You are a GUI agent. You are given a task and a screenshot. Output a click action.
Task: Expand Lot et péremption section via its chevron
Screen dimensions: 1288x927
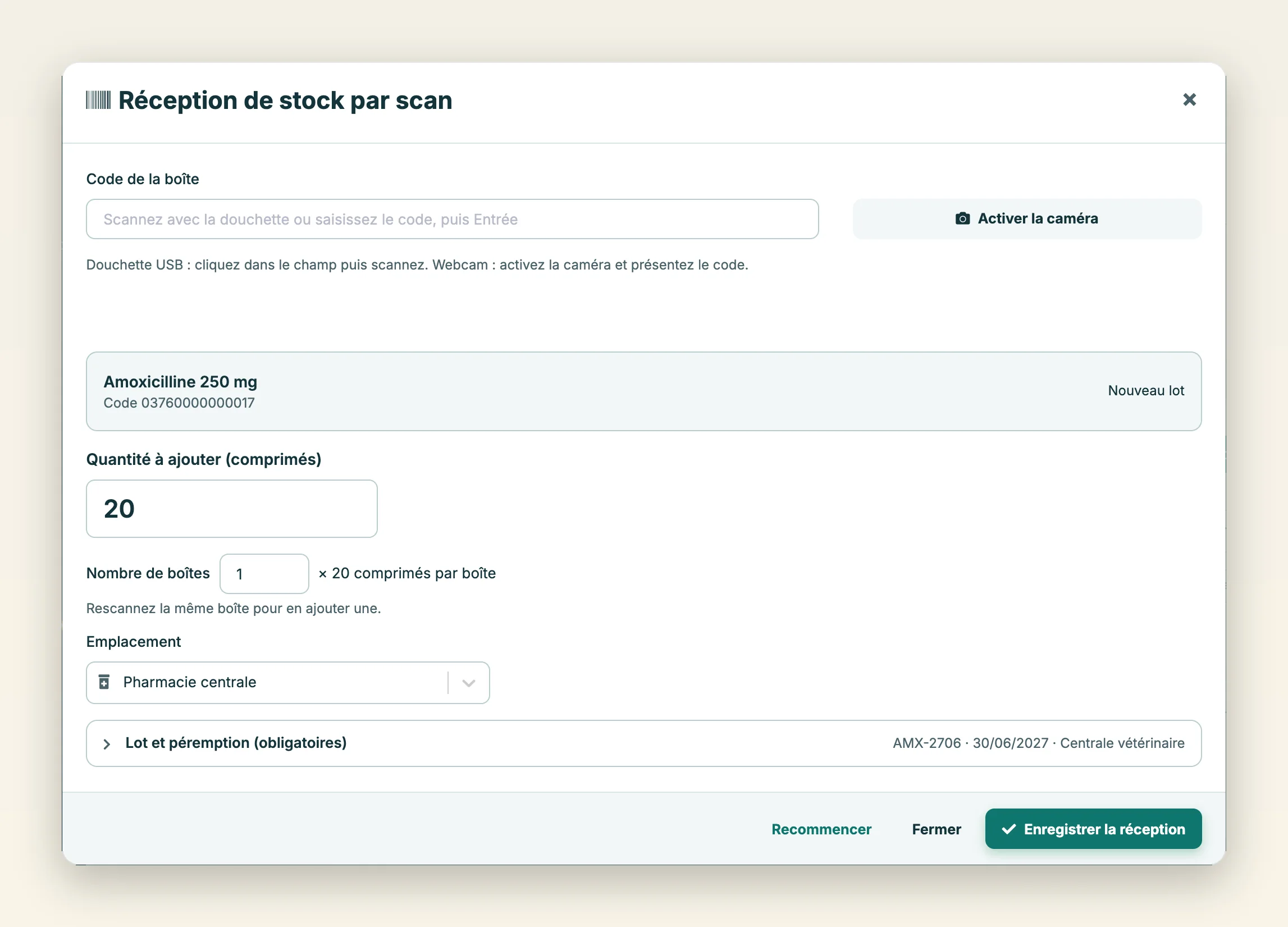107,743
